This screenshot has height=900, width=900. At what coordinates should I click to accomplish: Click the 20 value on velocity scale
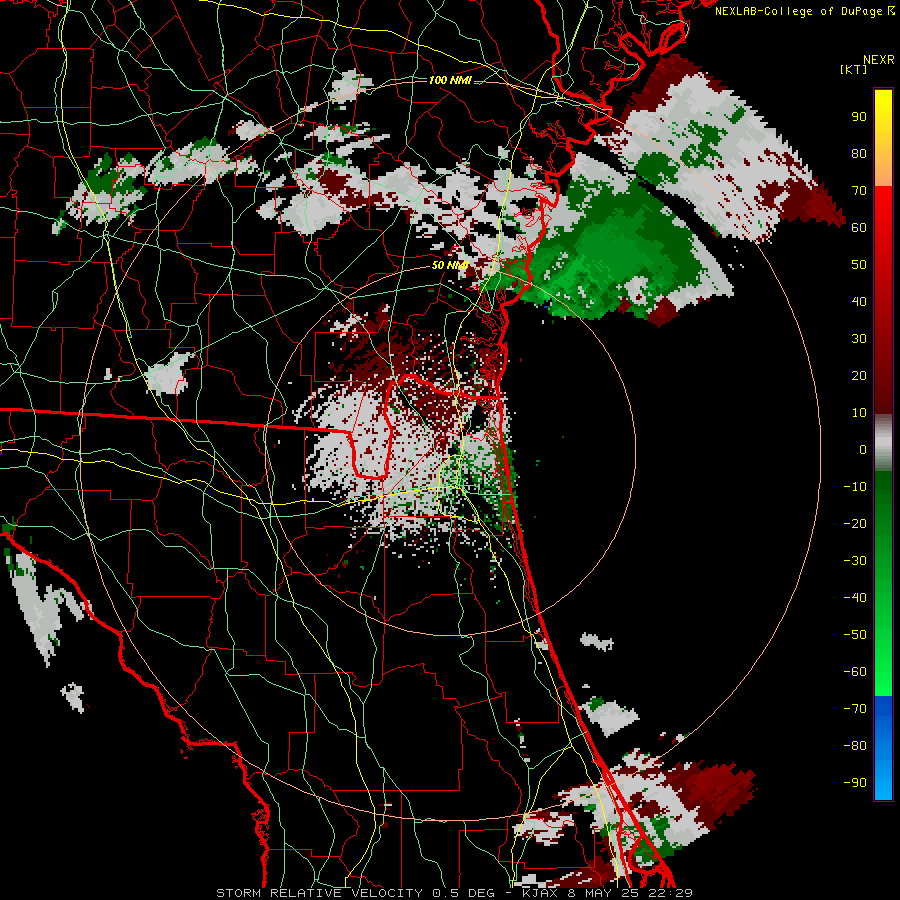pos(859,376)
